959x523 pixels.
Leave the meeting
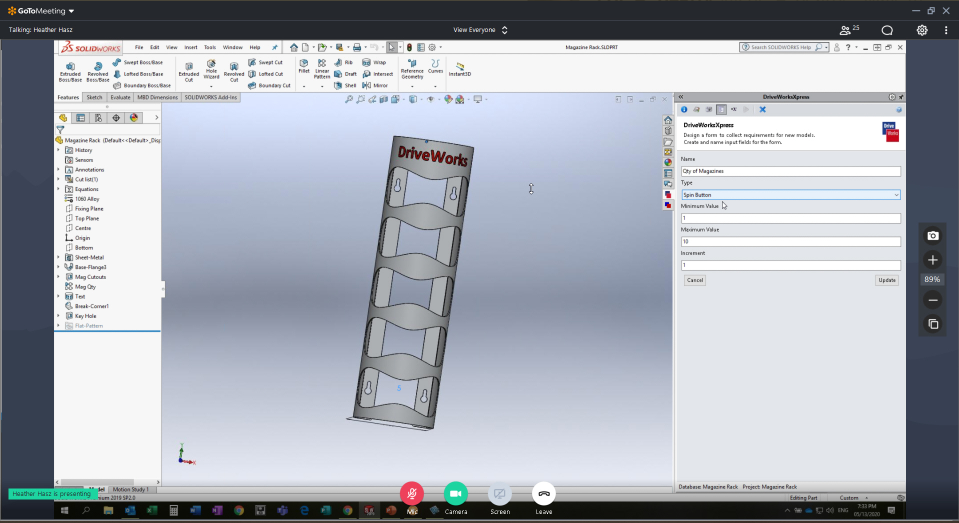[544, 494]
